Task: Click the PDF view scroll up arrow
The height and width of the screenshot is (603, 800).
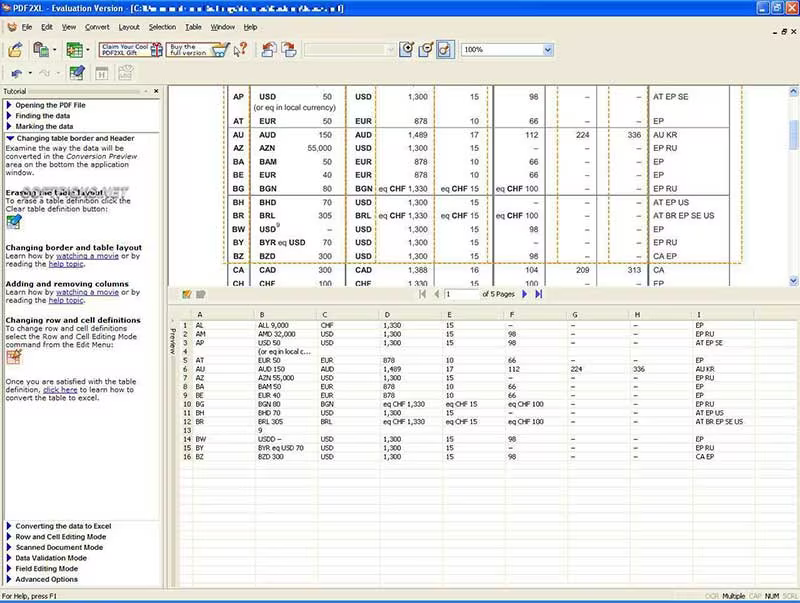Action: (793, 92)
